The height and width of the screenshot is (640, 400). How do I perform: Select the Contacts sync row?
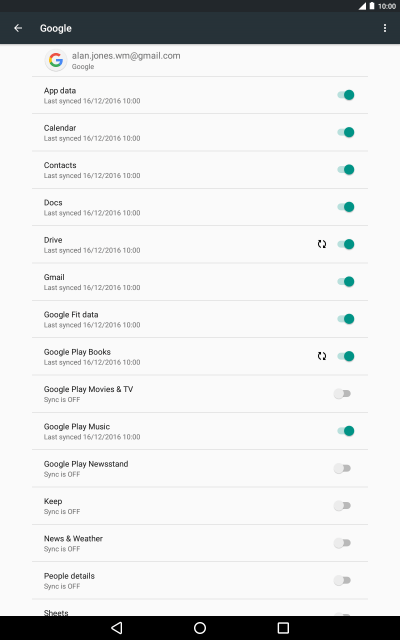200,170
